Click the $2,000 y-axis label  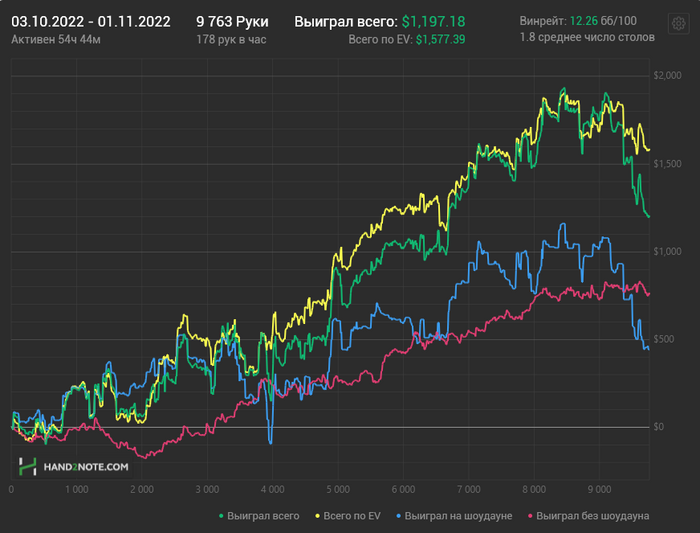click(x=667, y=75)
